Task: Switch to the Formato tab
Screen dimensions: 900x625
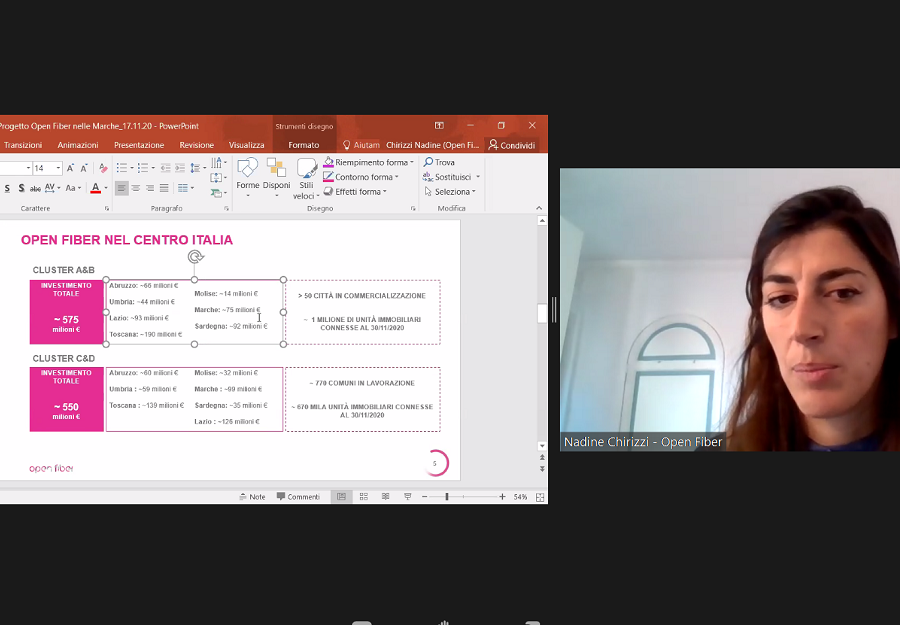Action: coord(304,145)
